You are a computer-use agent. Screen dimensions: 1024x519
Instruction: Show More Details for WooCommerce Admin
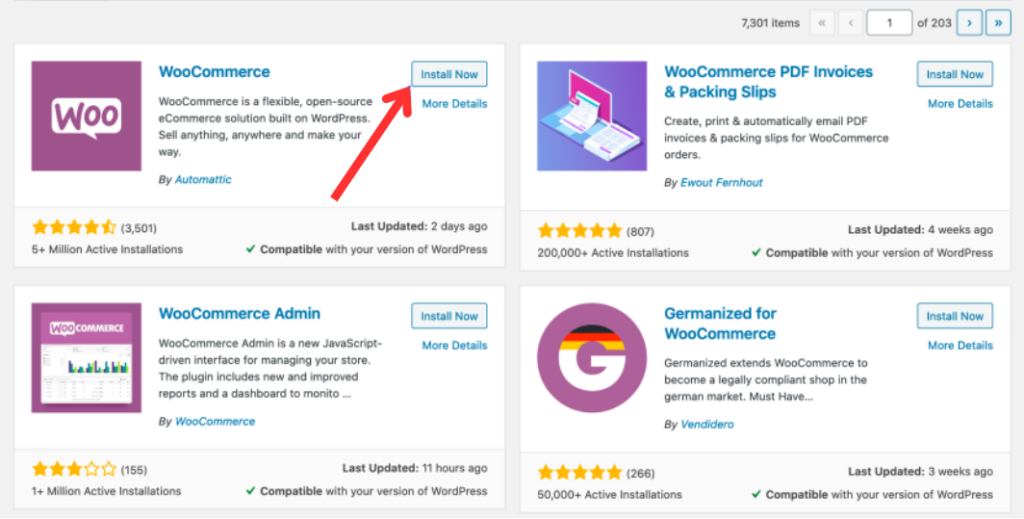(454, 346)
